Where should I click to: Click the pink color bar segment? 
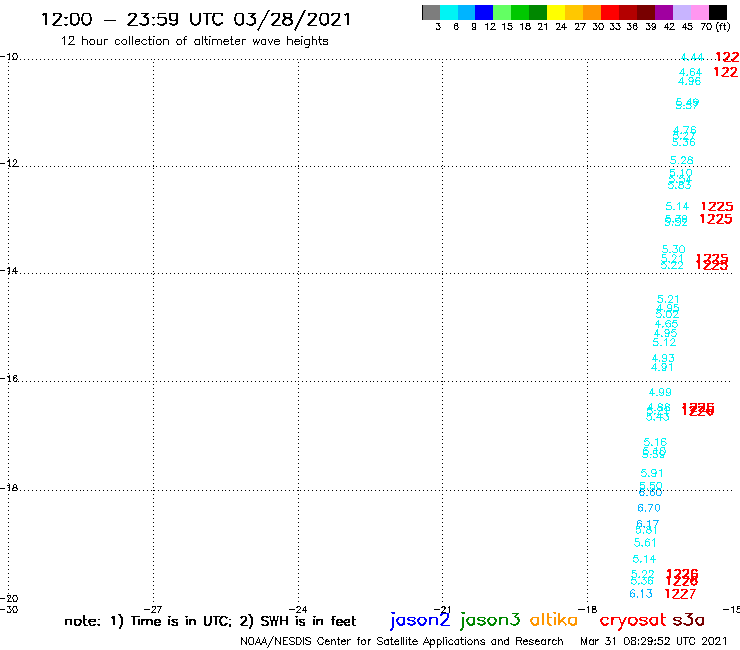pos(700,12)
